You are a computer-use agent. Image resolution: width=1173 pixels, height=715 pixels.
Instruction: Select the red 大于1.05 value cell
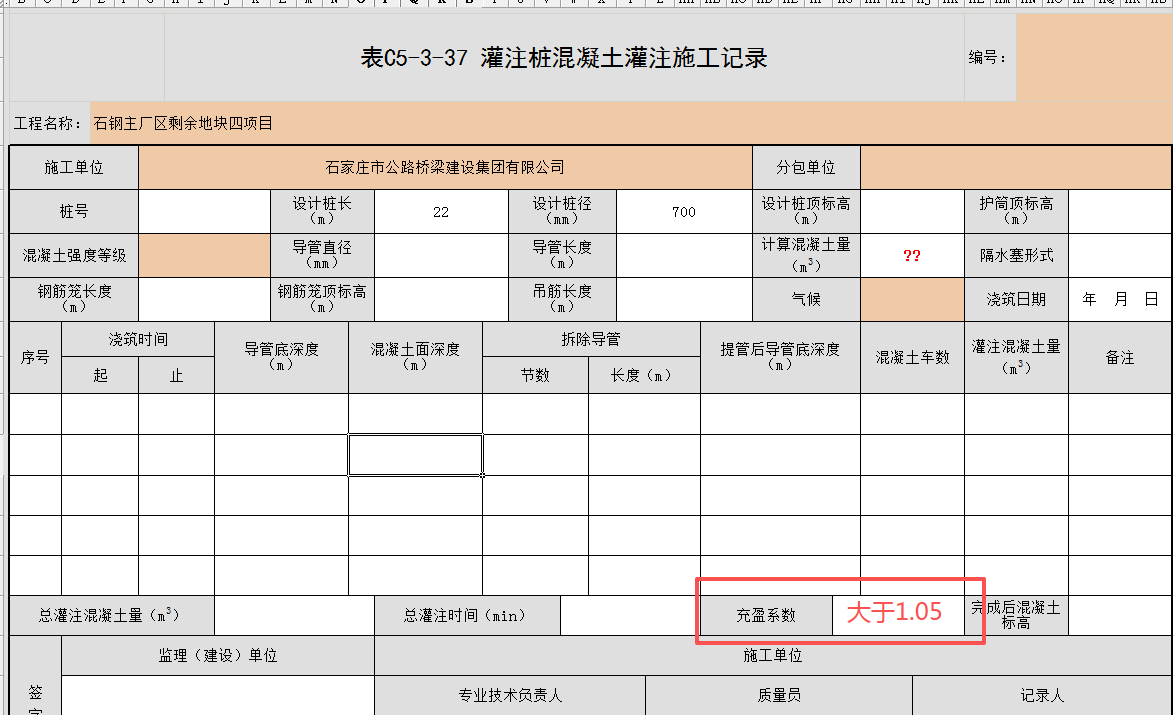click(x=898, y=616)
